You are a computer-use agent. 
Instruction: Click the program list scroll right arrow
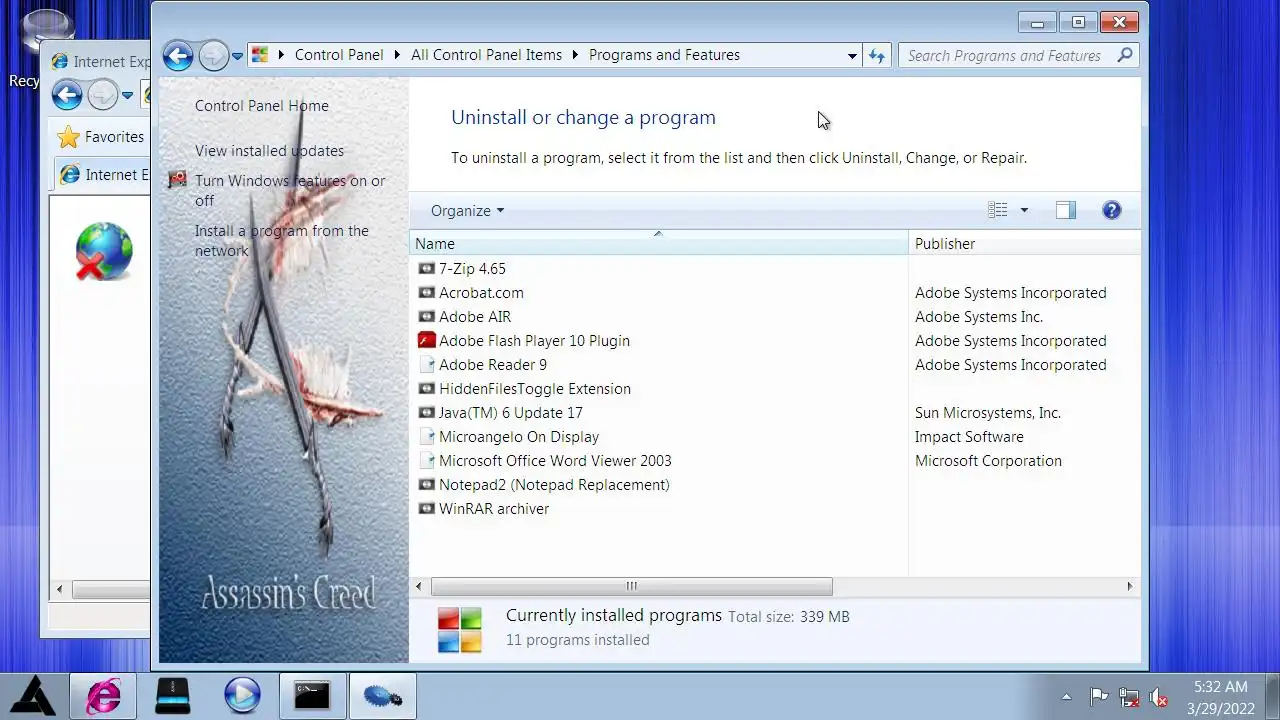coord(1130,586)
